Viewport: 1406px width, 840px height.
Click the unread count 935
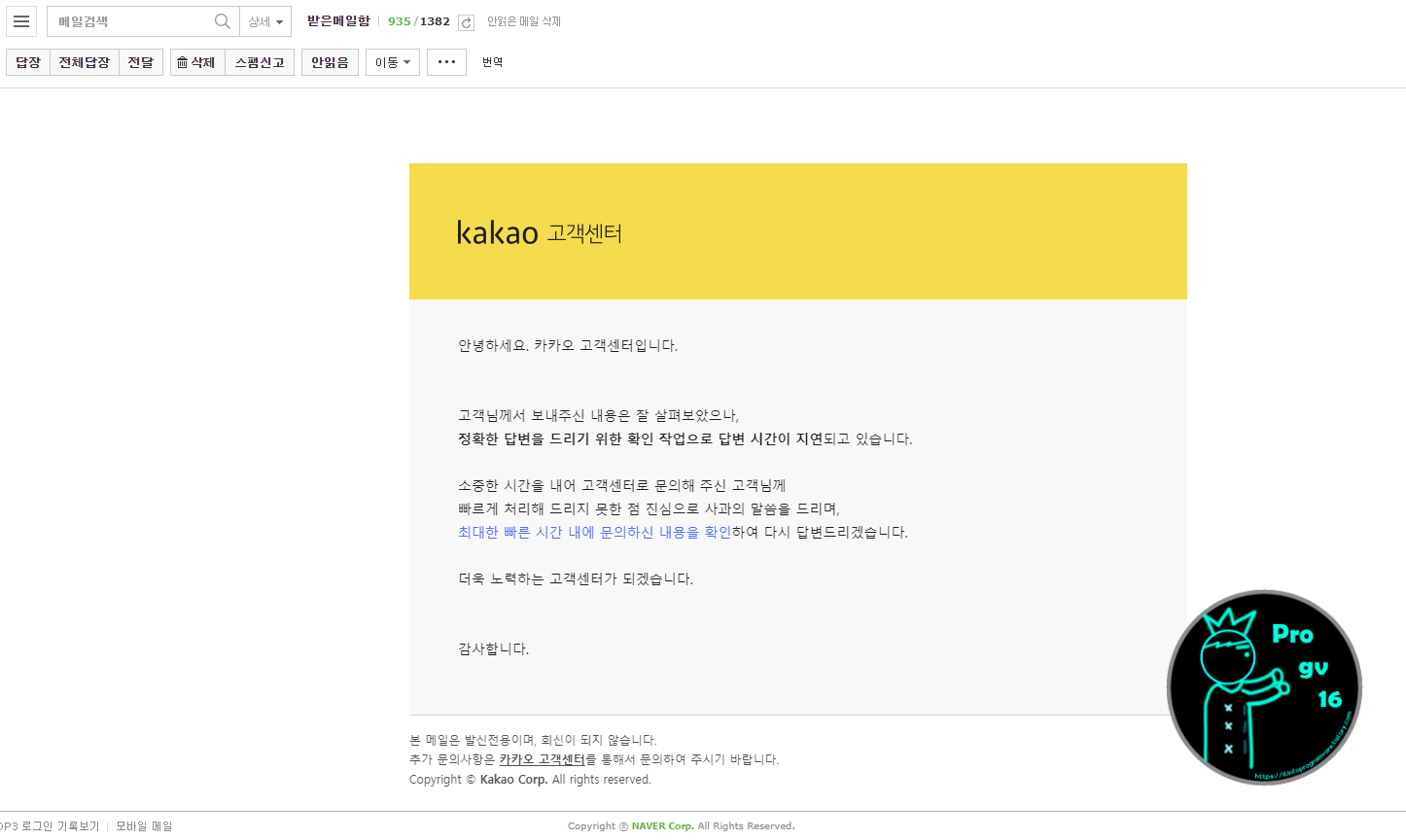pos(399,21)
